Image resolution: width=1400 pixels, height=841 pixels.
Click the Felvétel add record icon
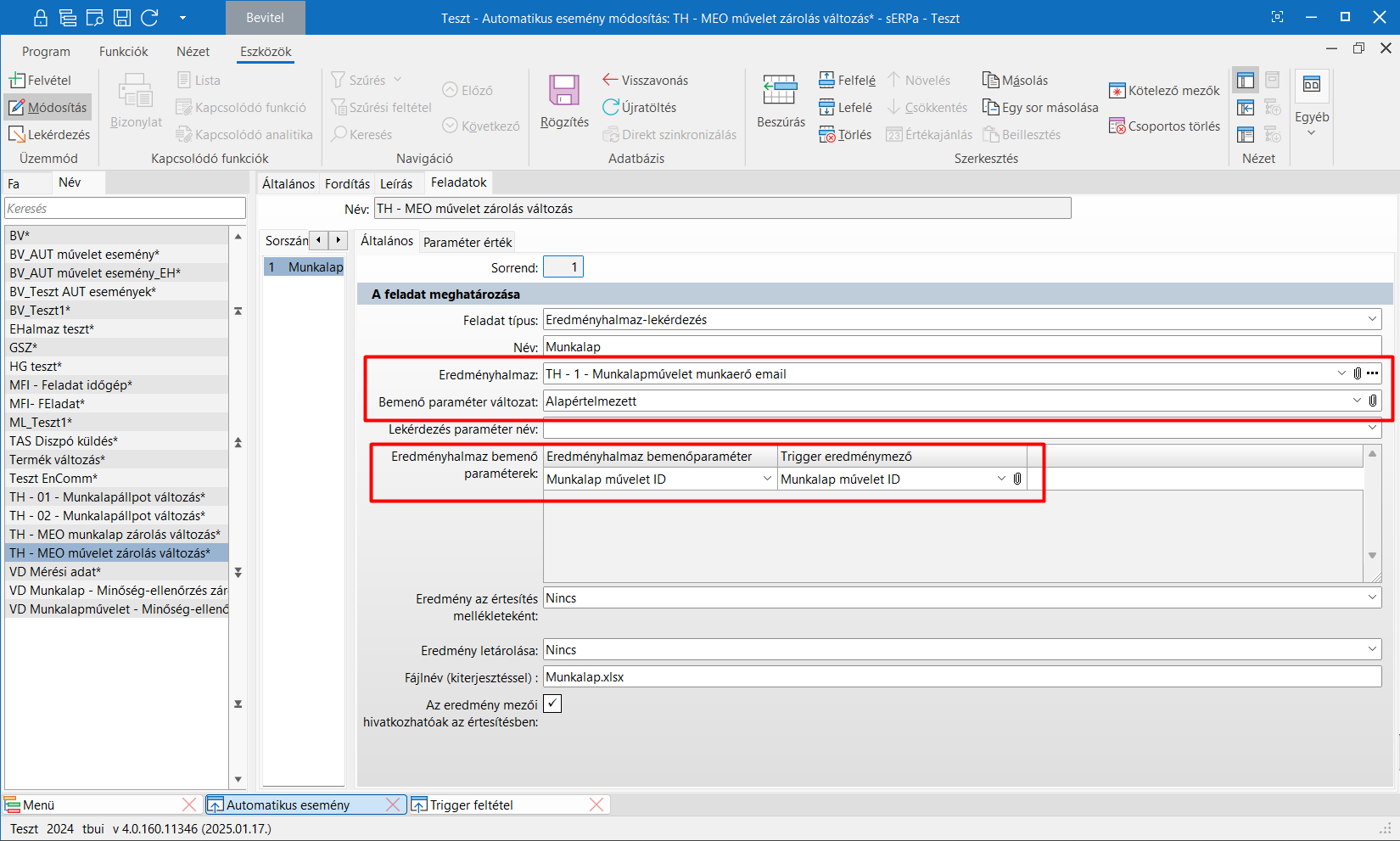click(17, 80)
